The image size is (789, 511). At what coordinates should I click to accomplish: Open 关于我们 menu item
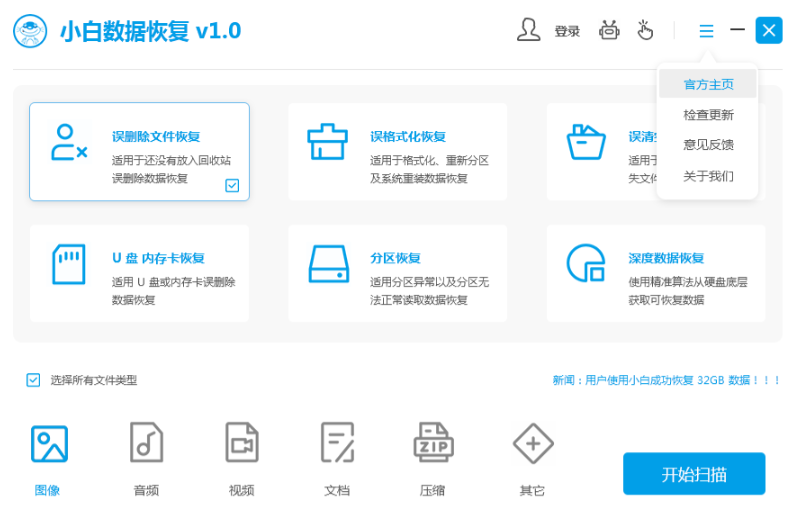(708, 176)
